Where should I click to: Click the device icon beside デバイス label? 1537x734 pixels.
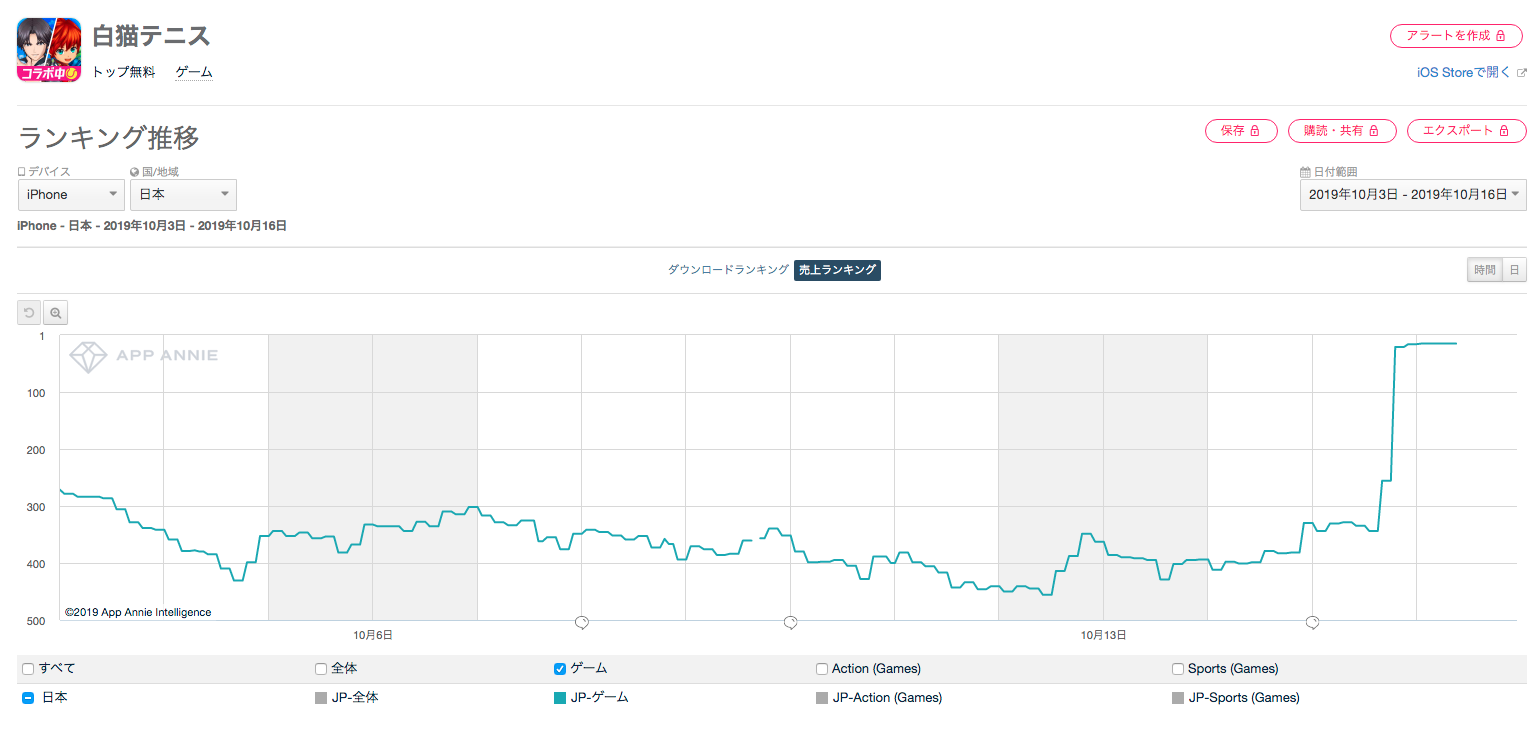coord(22,172)
